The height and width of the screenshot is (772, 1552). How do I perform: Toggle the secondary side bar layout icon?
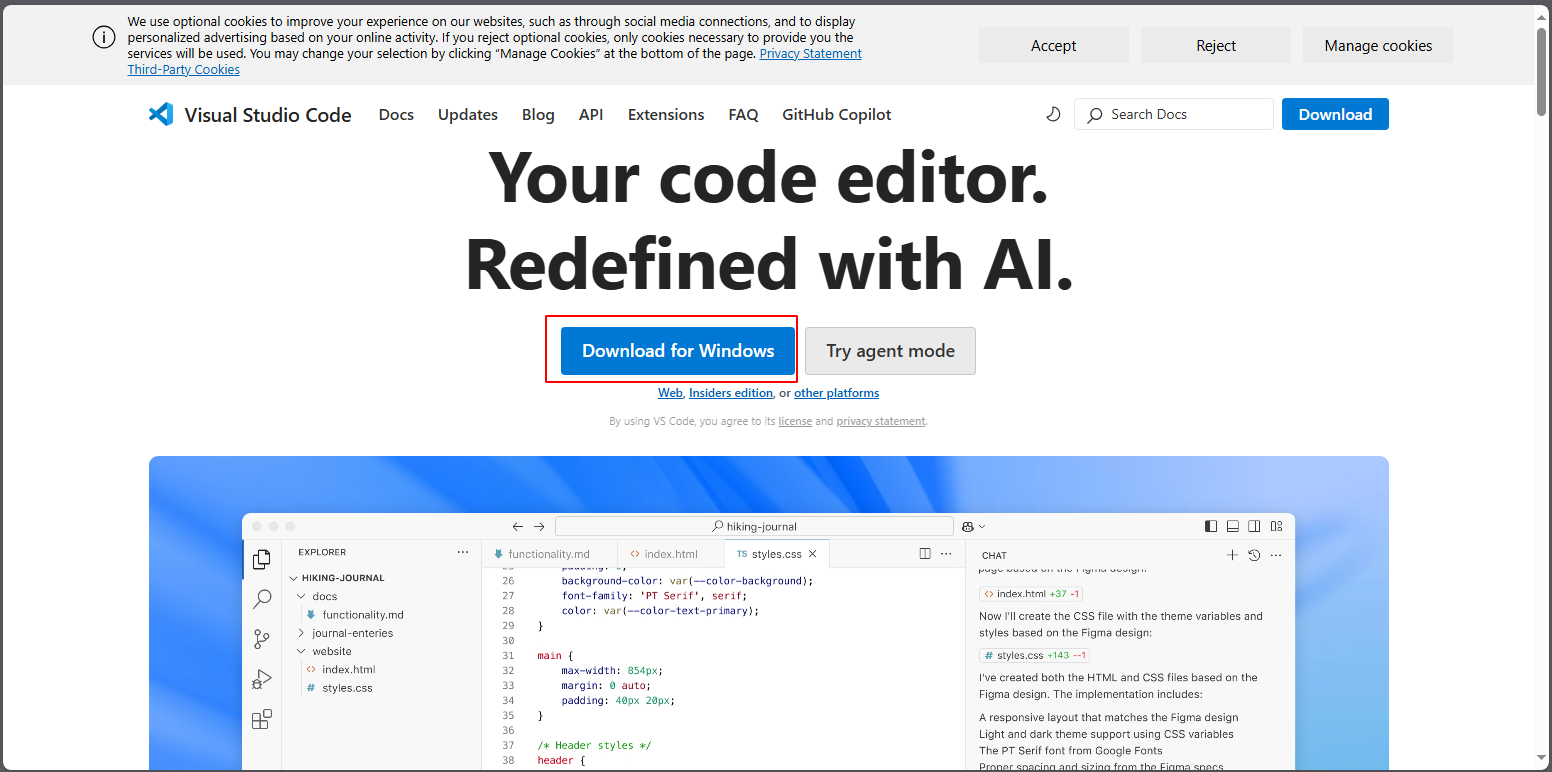point(1254,526)
